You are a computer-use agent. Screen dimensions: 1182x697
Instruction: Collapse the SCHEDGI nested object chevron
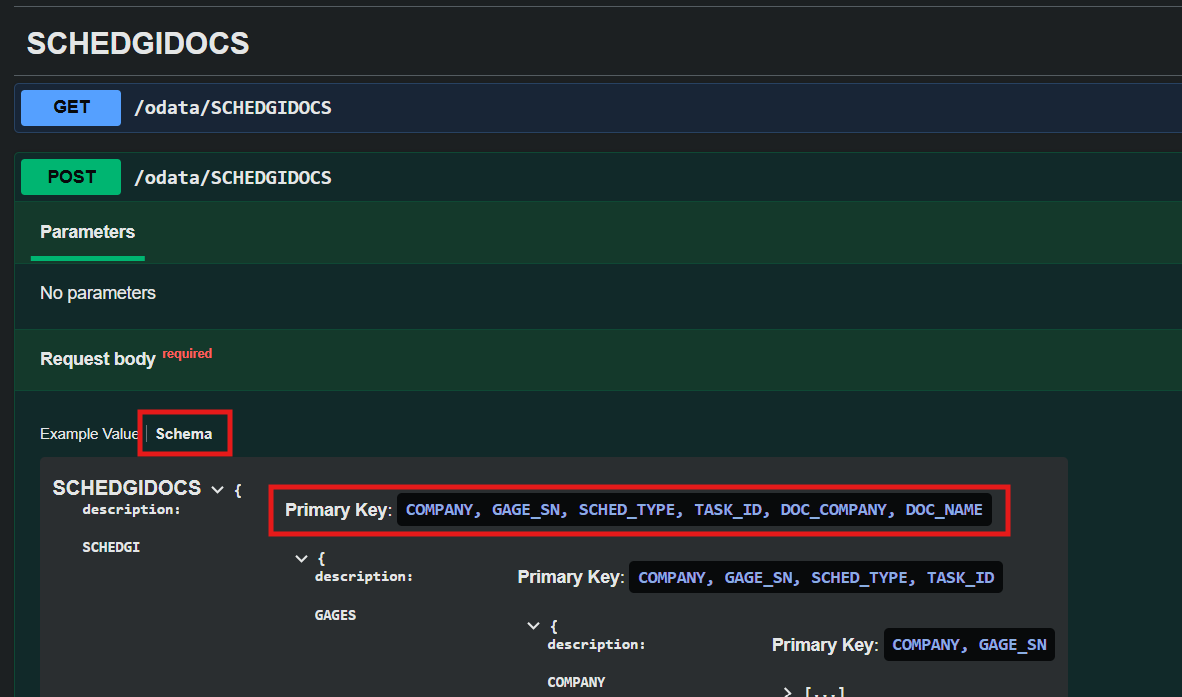302,558
